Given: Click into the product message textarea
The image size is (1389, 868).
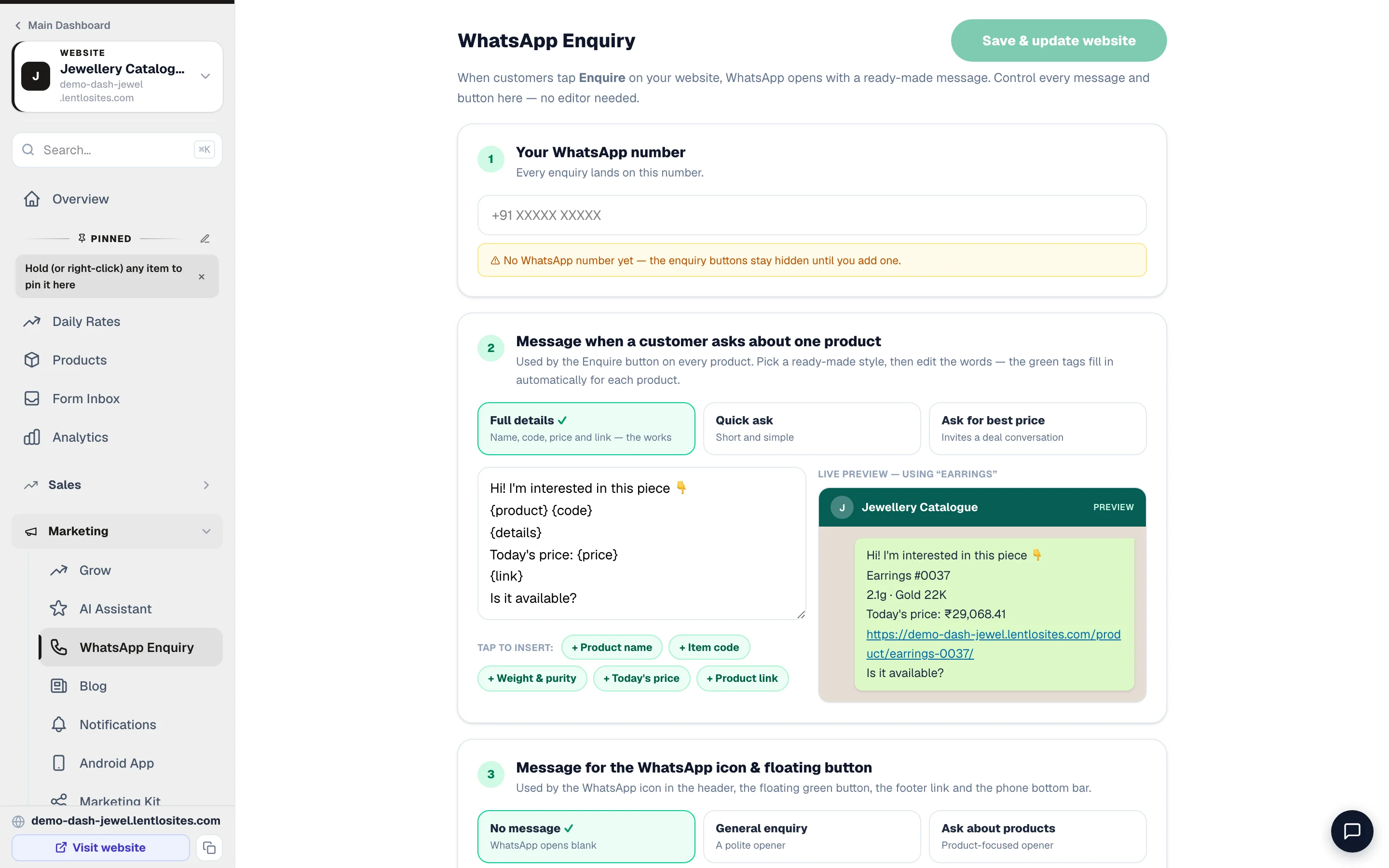Looking at the screenshot, I should pos(641,543).
